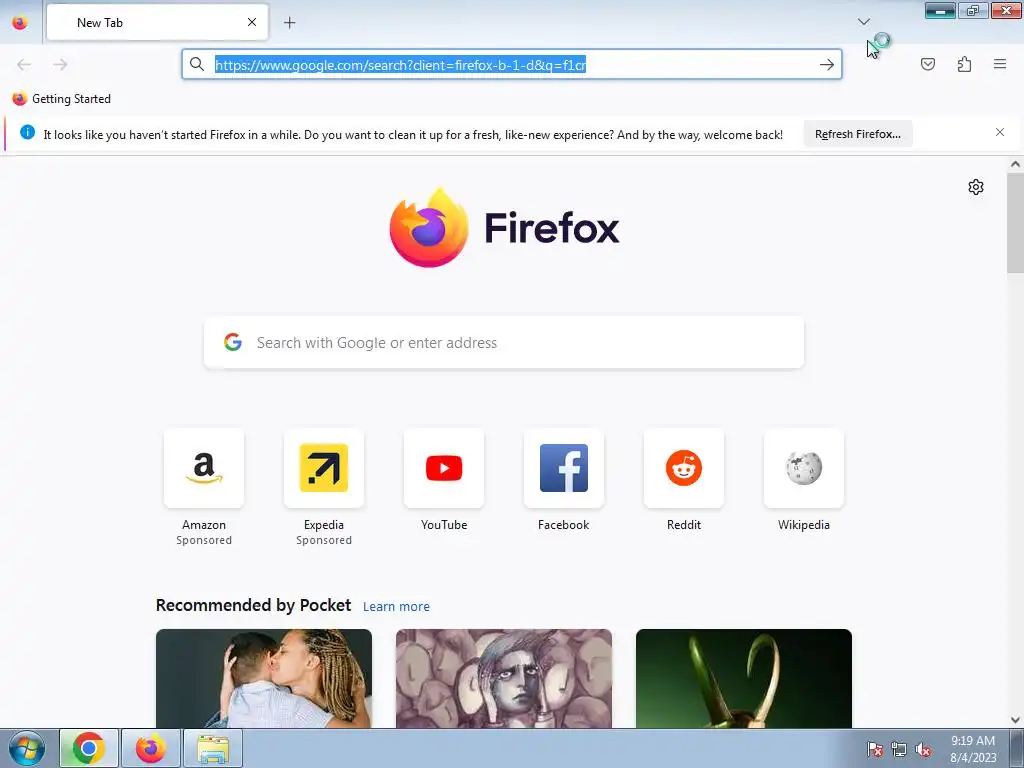Click Recommended by Pocket heading
The width and height of the screenshot is (1024, 768).
click(253, 605)
